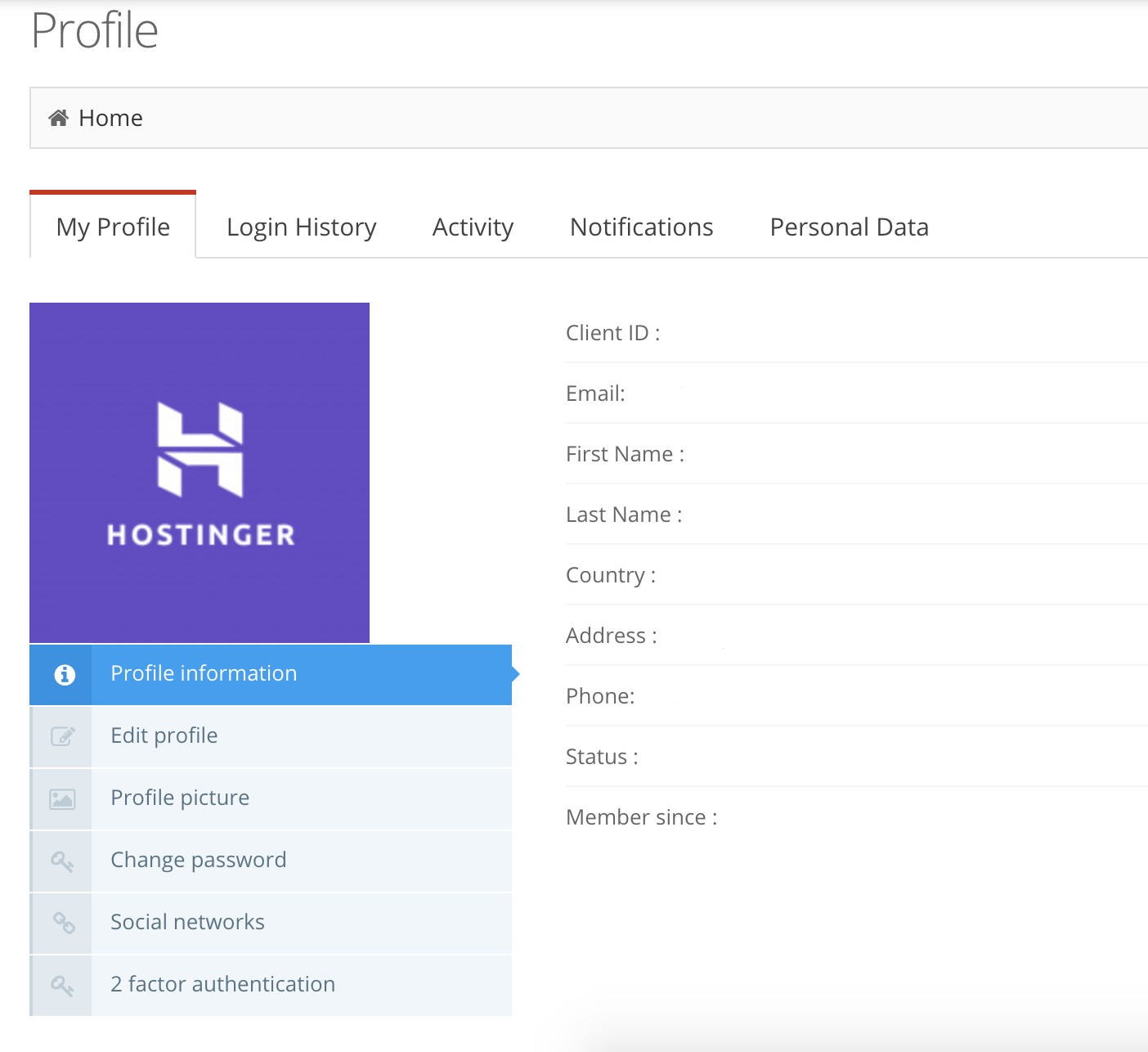The width and height of the screenshot is (1148, 1052).
Task: Go to the Notifications tab
Action: click(x=642, y=227)
